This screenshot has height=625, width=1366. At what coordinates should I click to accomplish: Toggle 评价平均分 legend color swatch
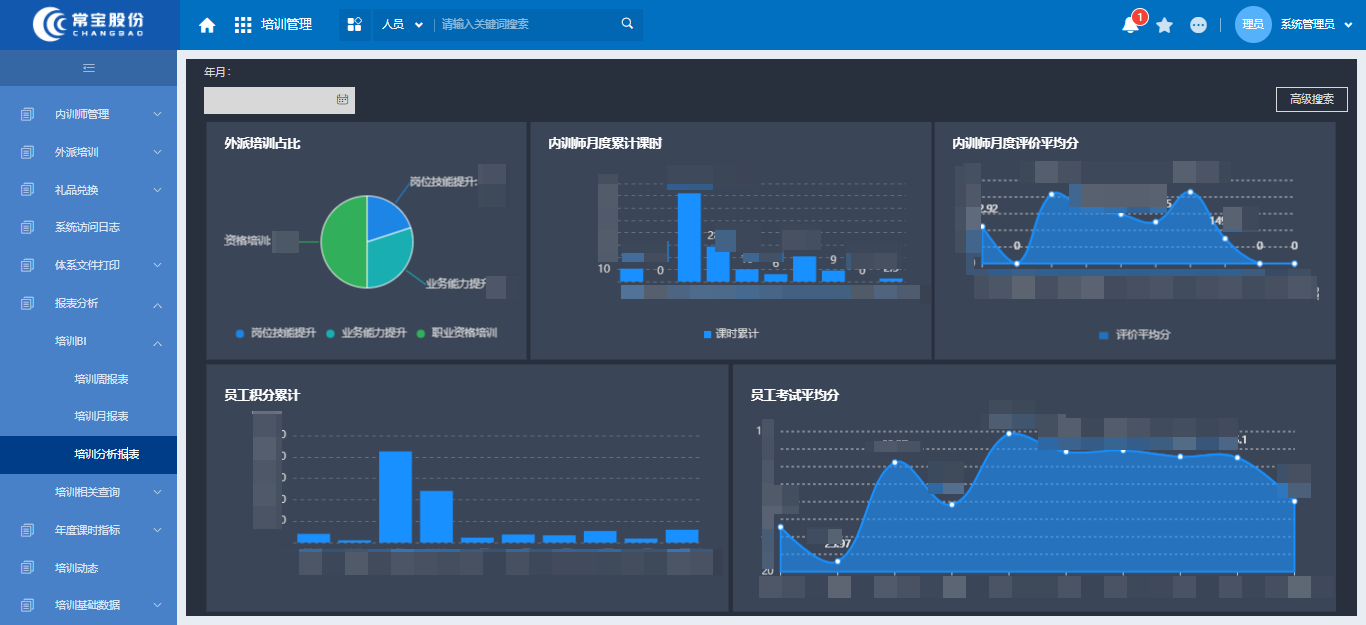[x=1104, y=335]
